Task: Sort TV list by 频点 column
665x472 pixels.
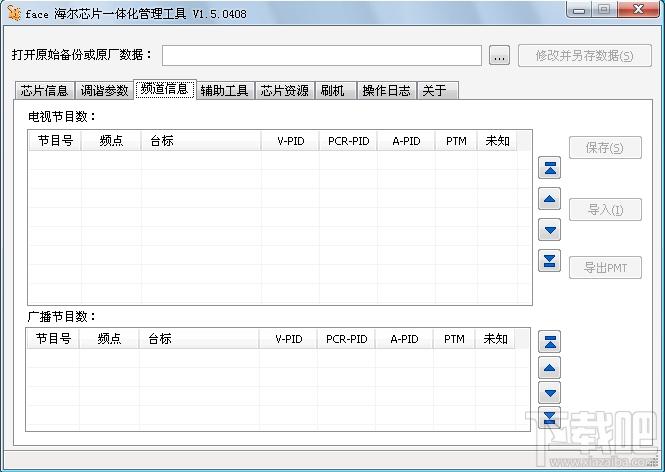Action: [111, 141]
